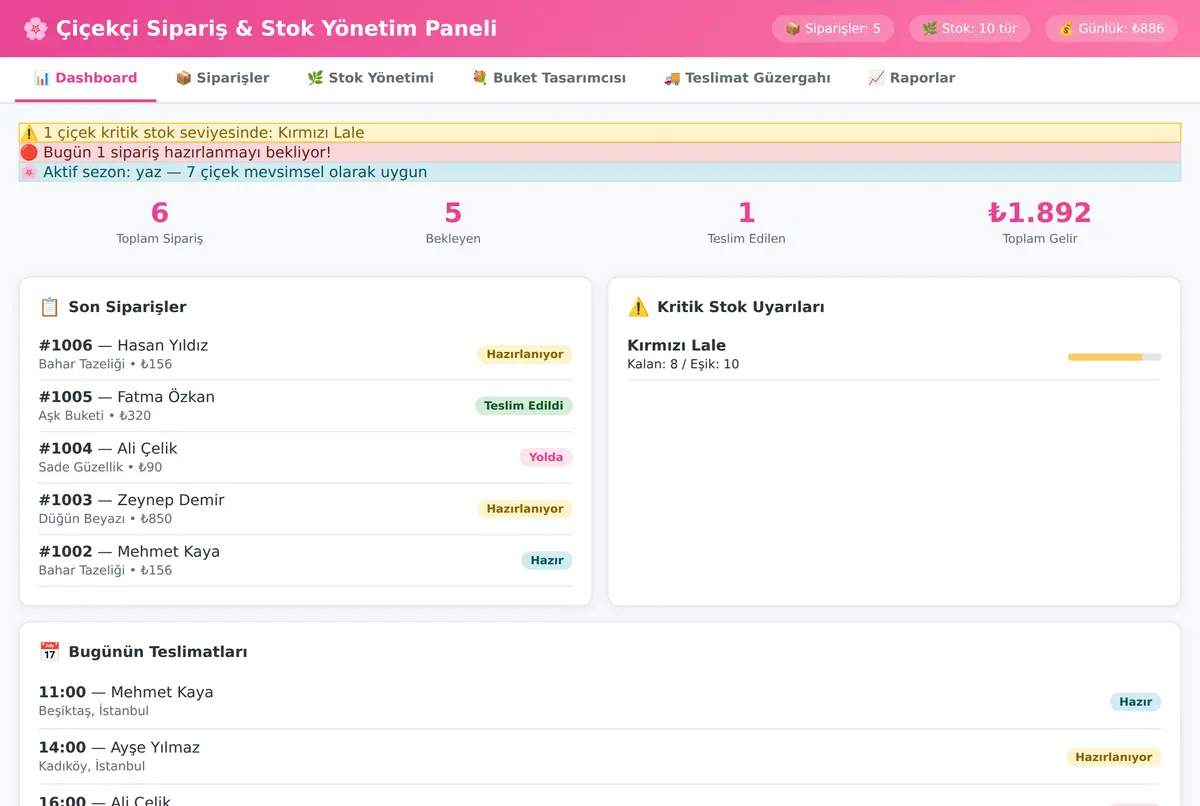The width and height of the screenshot is (1200, 806).
Task: Click the 11:00 Mehmet Kaya delivery entry
Action: (x=600, y=701)
